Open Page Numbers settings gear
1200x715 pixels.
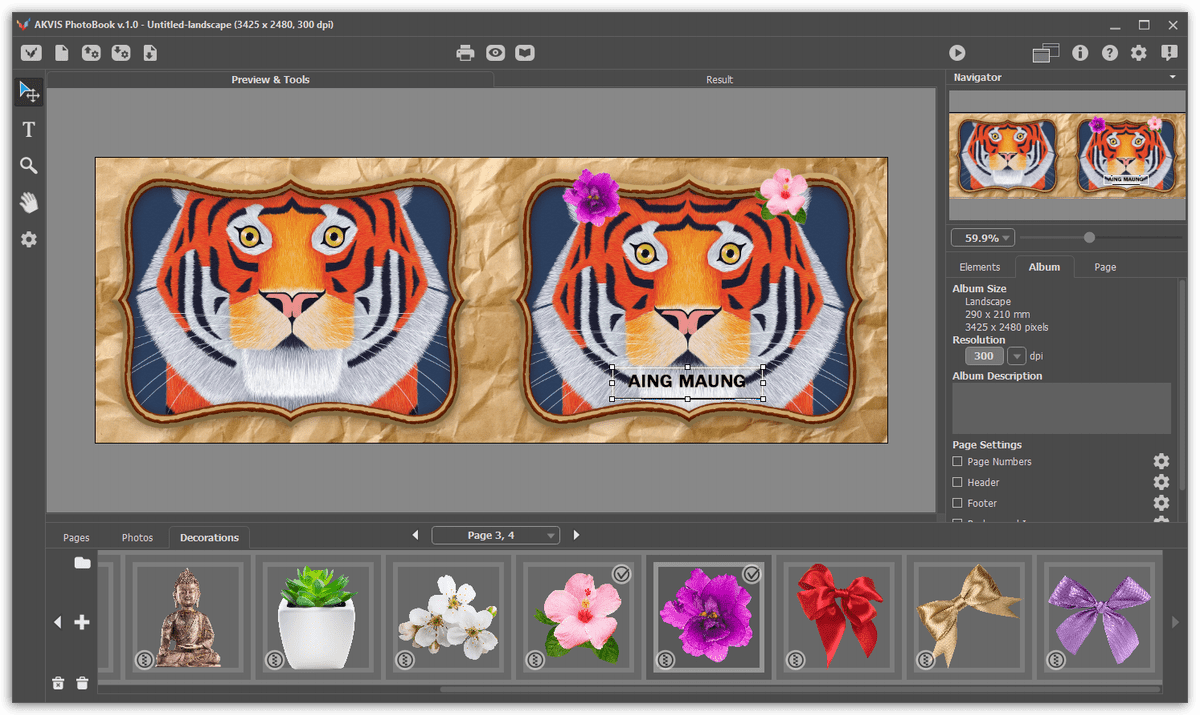(1161, 461)
